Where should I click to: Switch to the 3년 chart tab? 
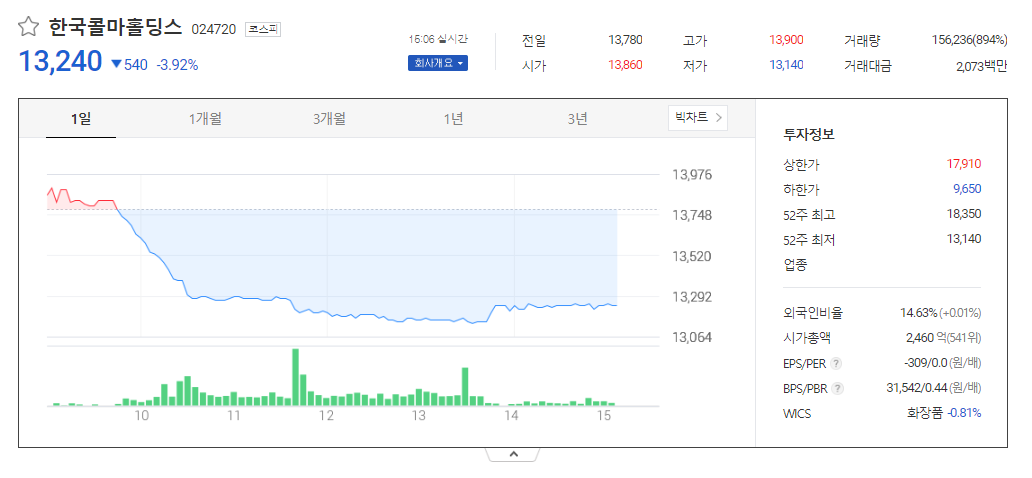(x=577, y=119)
